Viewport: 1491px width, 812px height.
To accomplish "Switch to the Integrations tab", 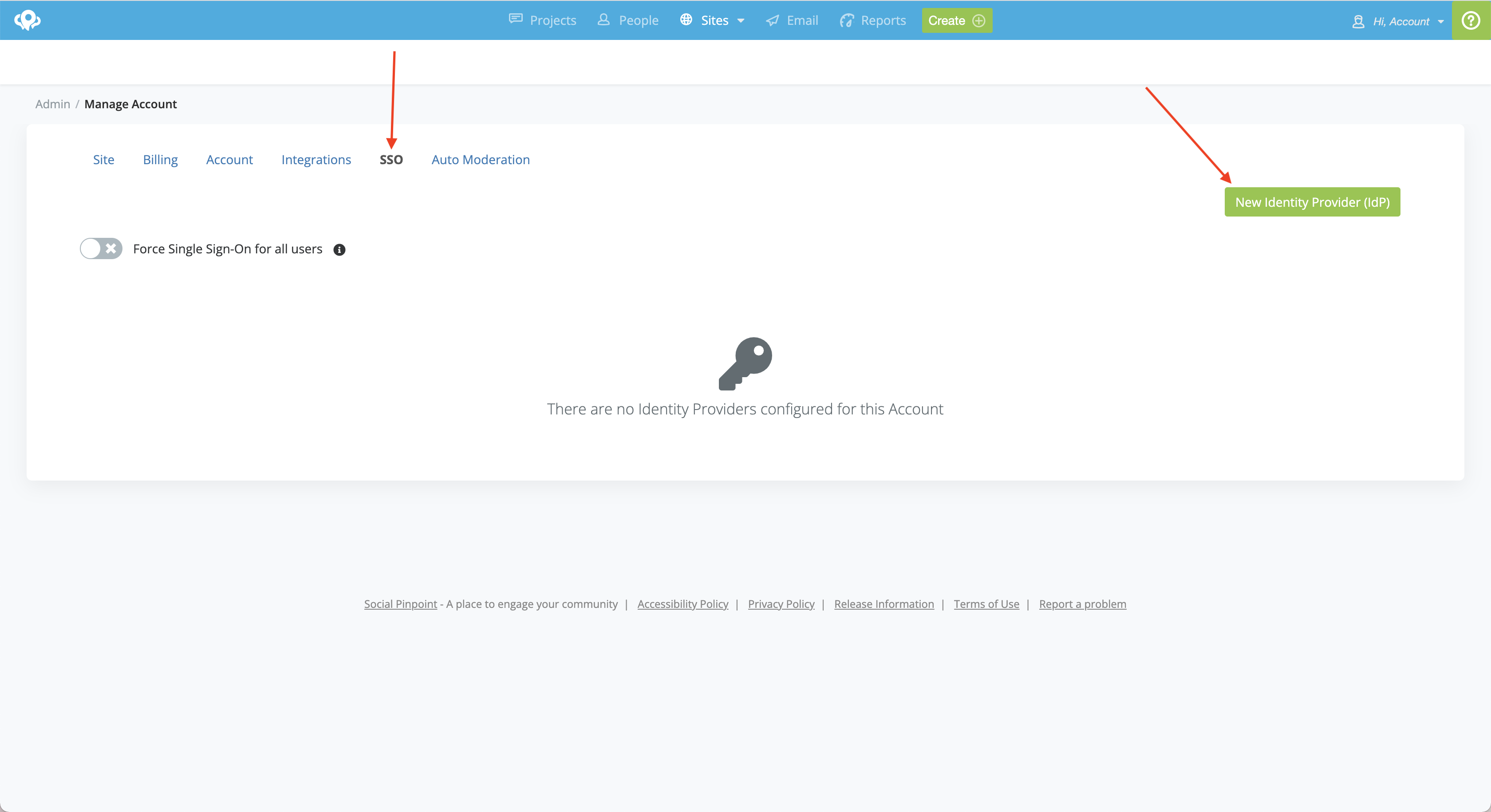I will tap(316, 160).
